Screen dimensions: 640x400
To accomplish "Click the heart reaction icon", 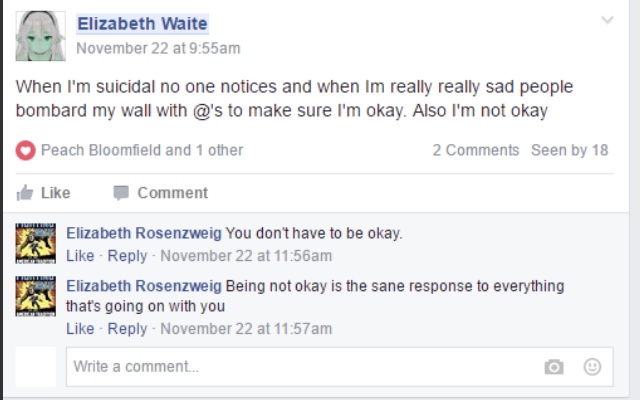I will tap(25, 150).
